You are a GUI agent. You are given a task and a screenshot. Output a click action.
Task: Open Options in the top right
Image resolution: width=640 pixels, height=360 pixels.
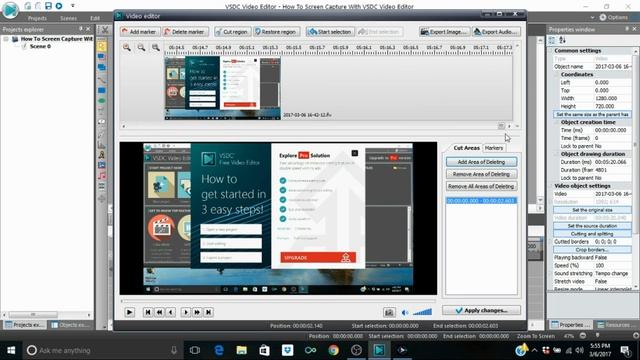click(613, 17)
